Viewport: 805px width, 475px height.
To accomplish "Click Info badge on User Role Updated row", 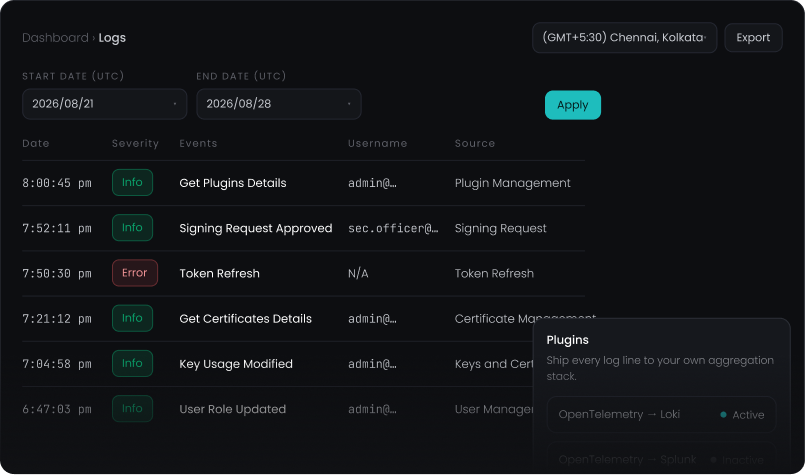I will tap(132, 408).
